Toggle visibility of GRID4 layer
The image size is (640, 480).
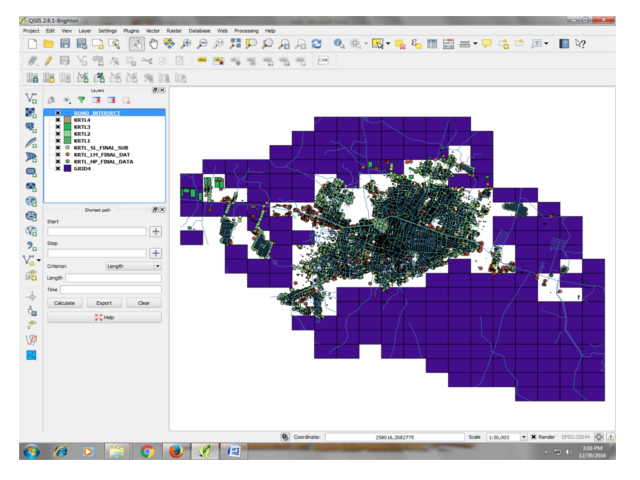[58, 169]
